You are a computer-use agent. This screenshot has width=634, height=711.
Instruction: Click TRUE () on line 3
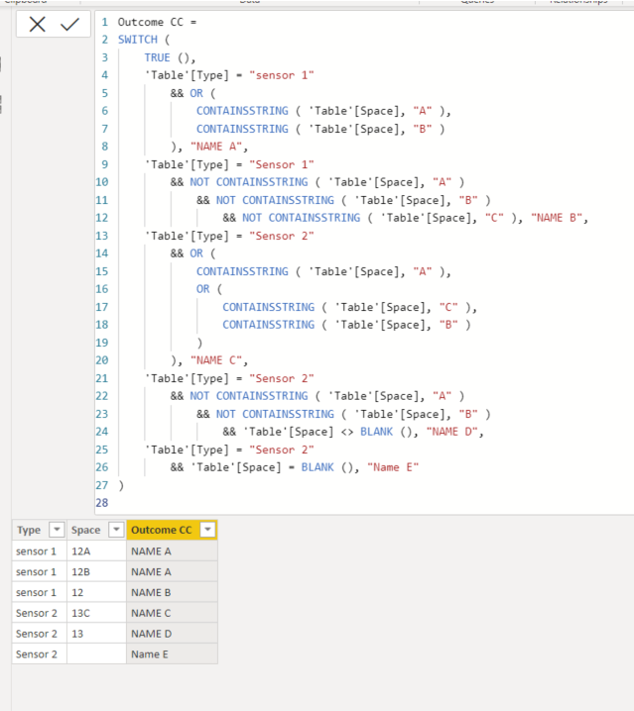pos(170,58)
